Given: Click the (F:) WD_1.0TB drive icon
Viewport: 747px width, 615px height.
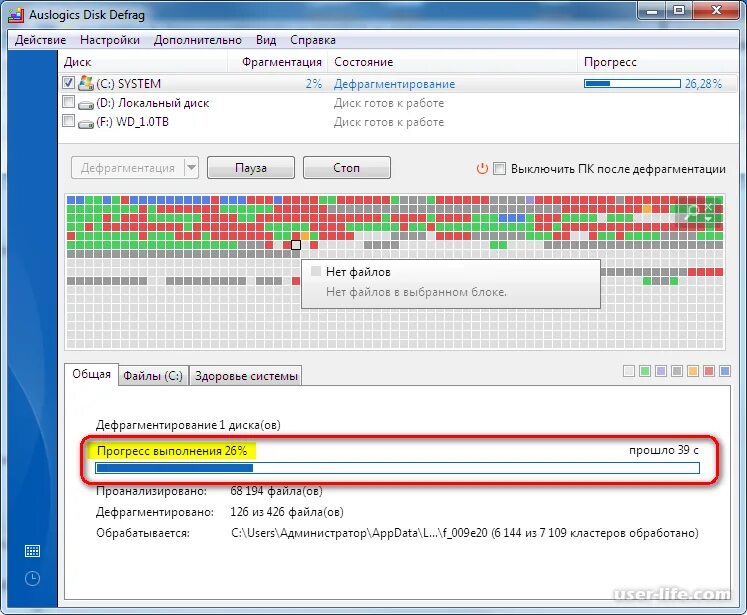Looking at the screenshot, I should 86,123.
